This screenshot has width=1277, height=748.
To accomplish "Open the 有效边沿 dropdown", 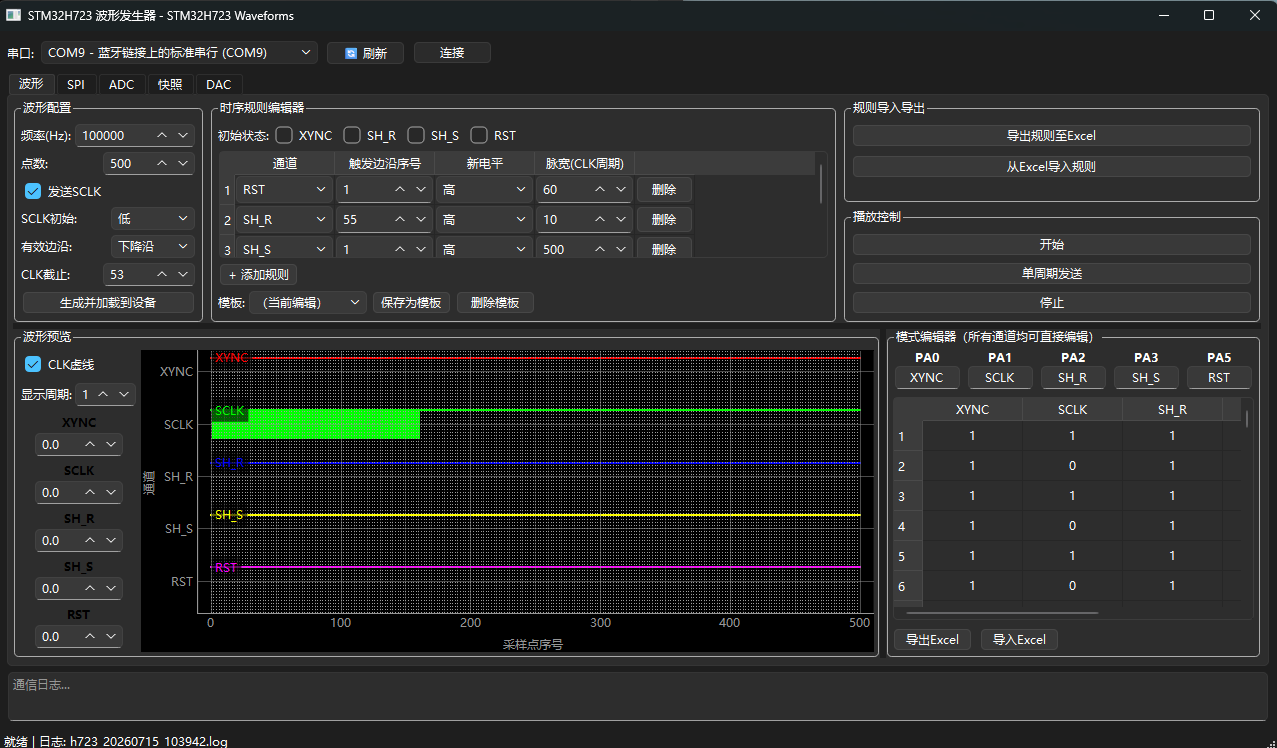I will tap(153, 246).
